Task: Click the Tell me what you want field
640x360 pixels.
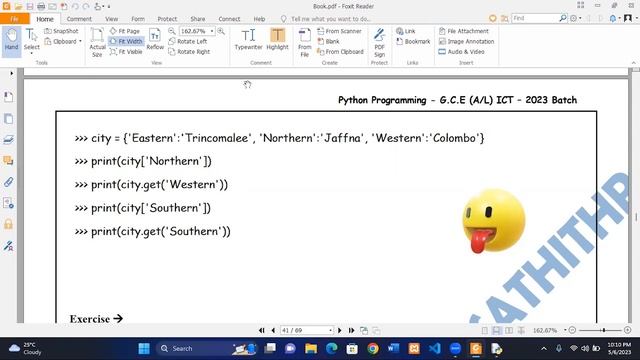Action: (326, 19)
